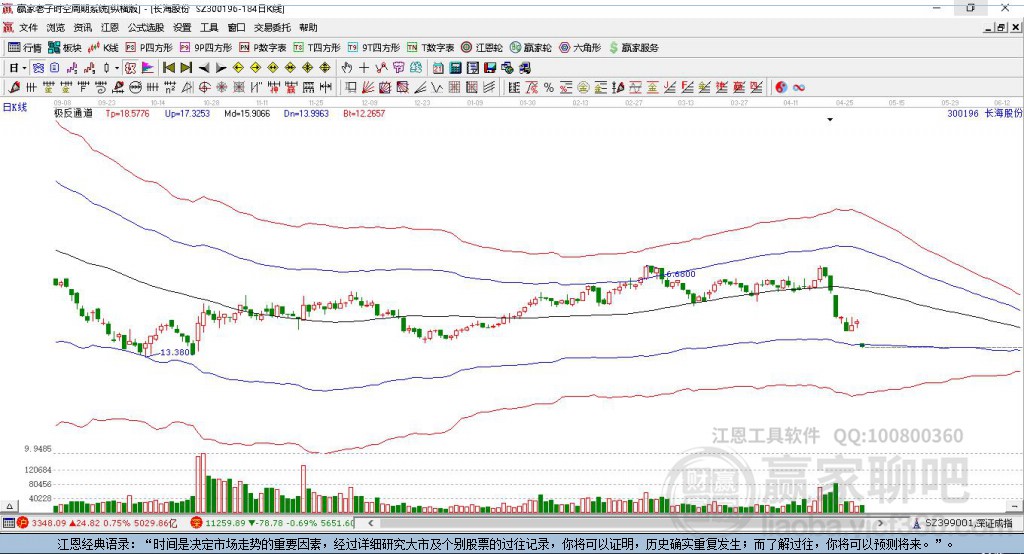Viewport: 1024px width, 554px height.
Task: Click the horizontal scrollbar left arrow
Action: (371, 523)
